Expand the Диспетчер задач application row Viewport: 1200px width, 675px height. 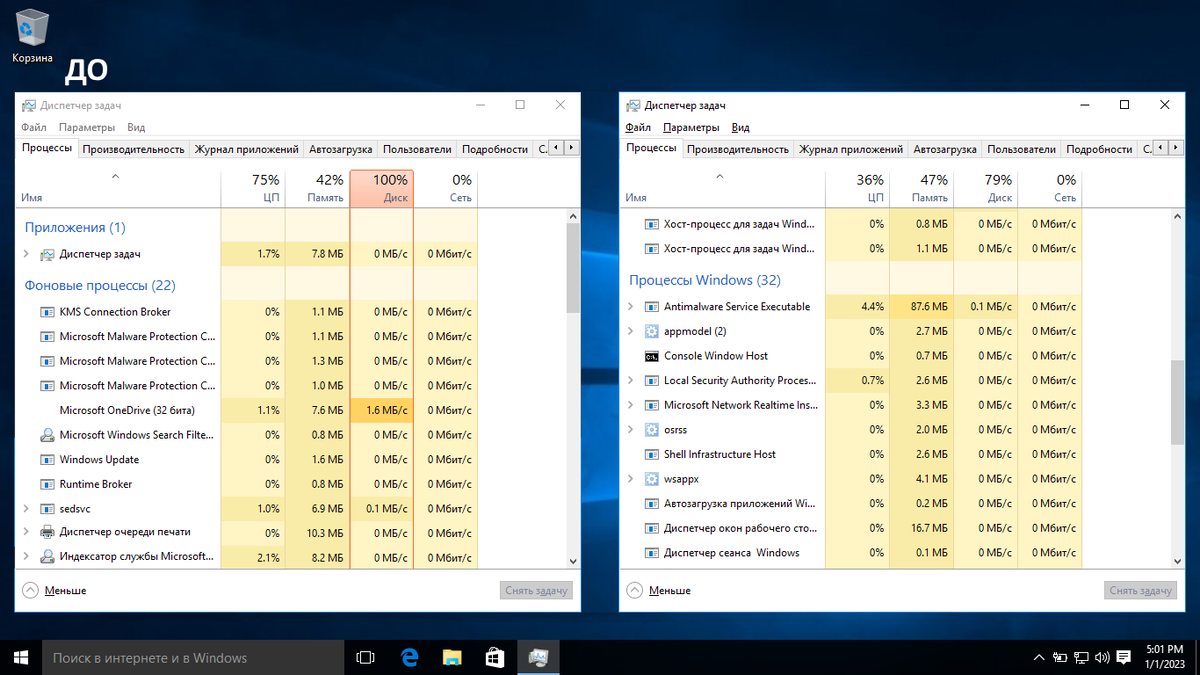click(x=27, y=254)
